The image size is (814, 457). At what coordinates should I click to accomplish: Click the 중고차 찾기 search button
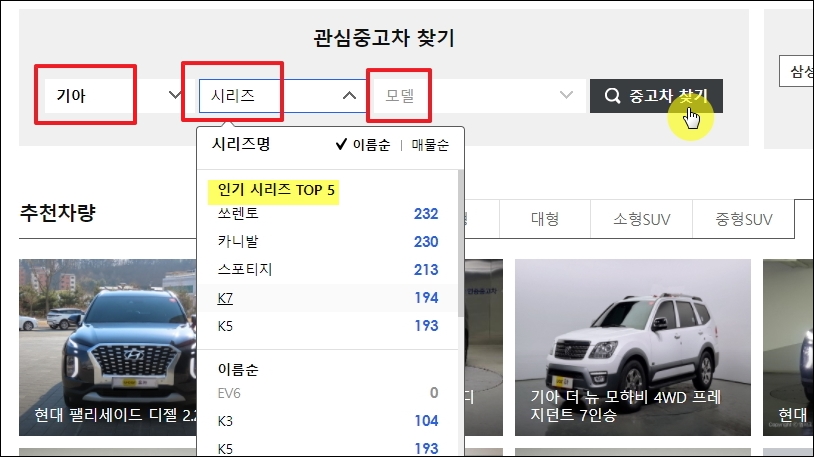point(656,96)
